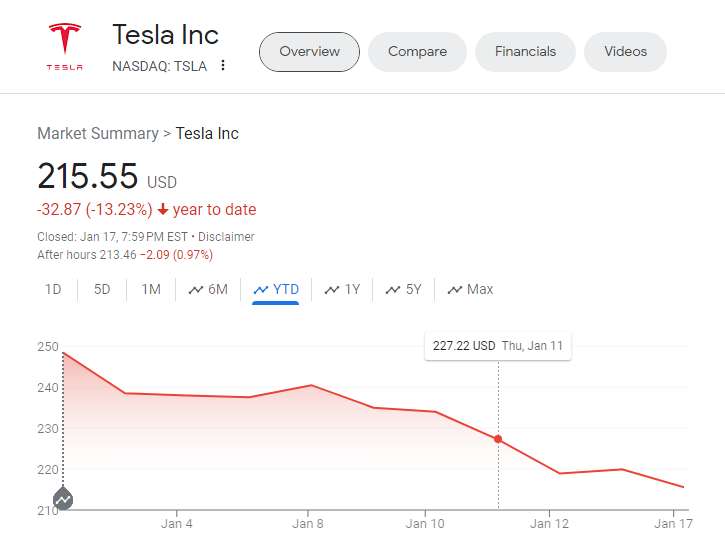725x546 pixels.
Task: Select the 1D time range
Action: click(53, 290)
